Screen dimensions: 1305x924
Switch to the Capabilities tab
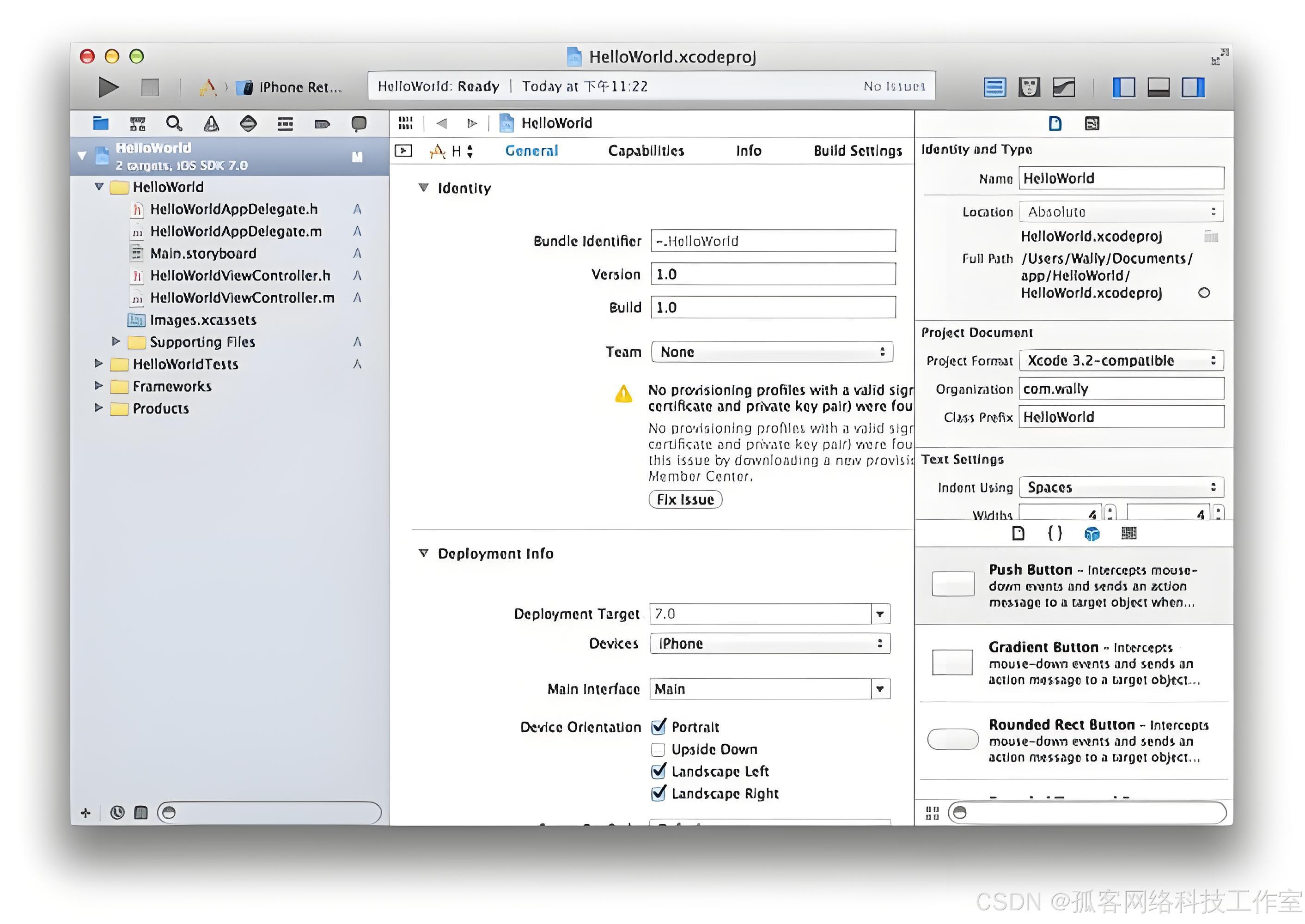click(x=646, y=151)
